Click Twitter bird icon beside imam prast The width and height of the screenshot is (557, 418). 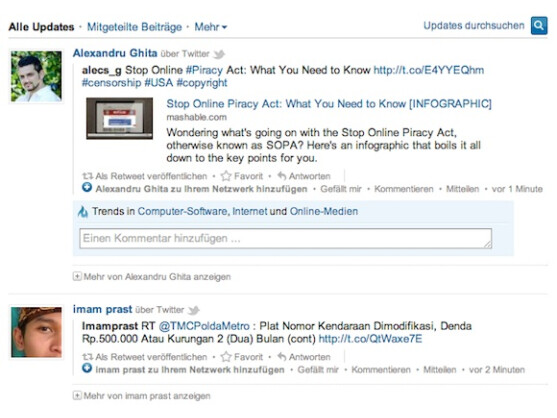[x=194, y=310]
